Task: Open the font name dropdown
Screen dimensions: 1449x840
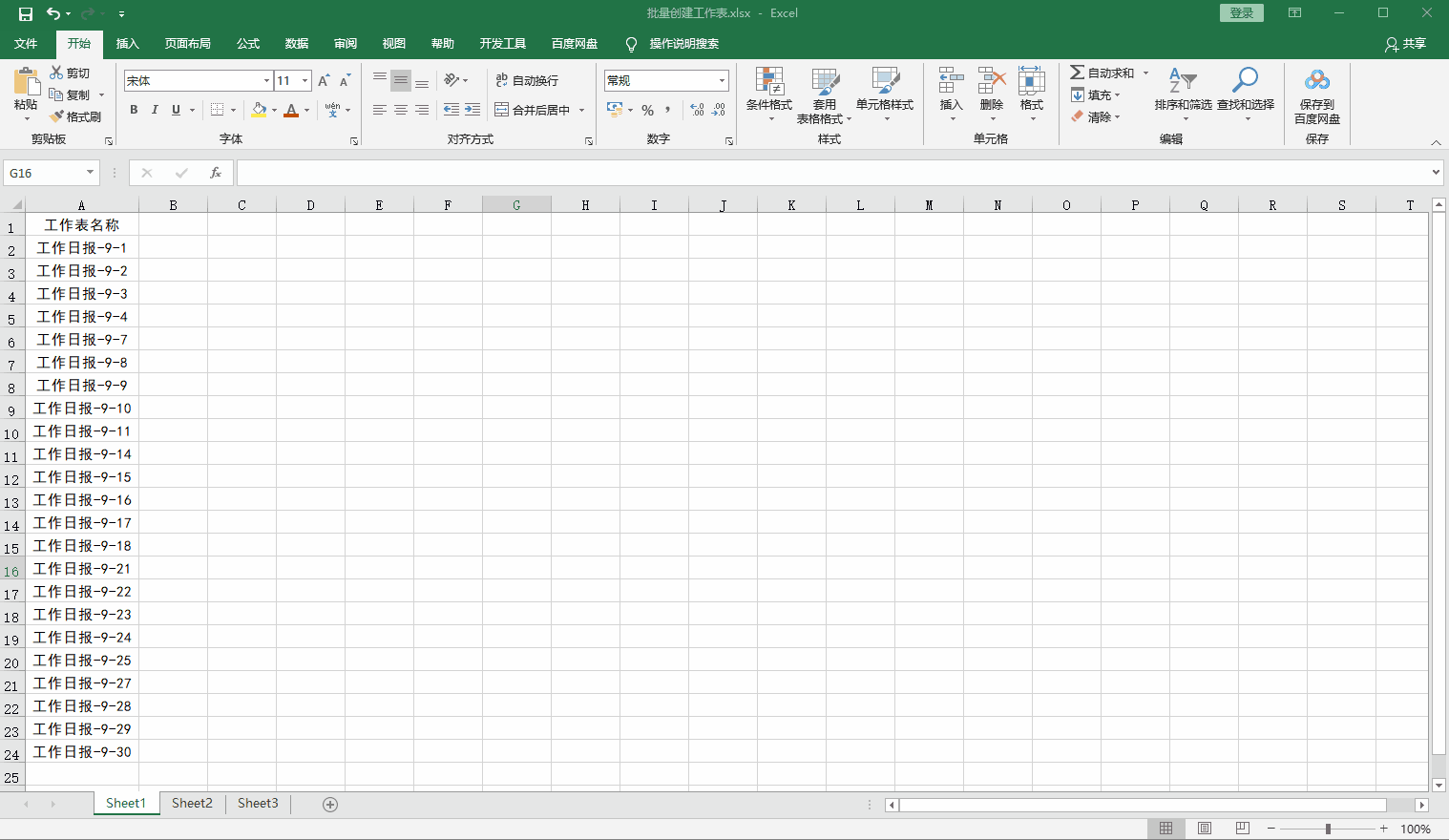Action: 266,81
